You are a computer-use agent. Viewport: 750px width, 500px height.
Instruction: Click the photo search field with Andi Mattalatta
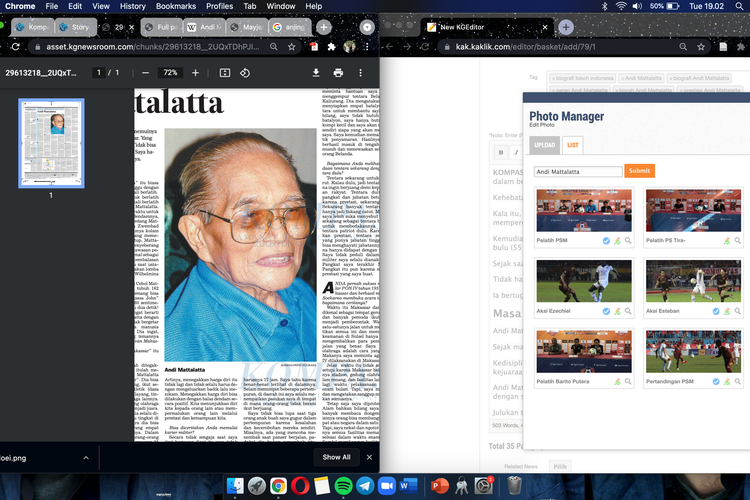click(x=577, y=171)
